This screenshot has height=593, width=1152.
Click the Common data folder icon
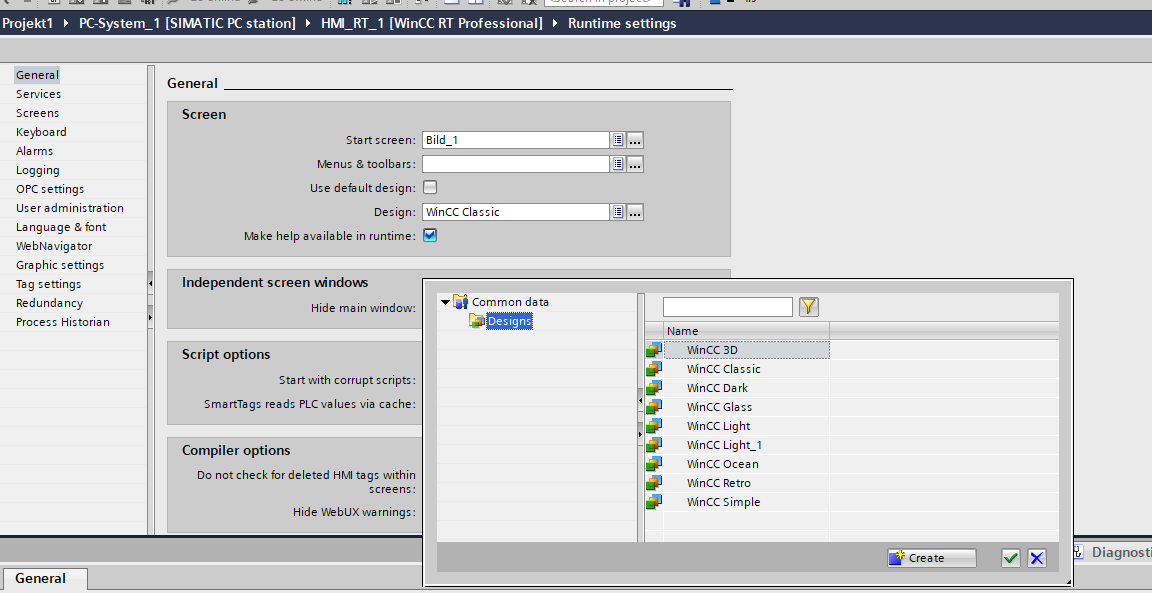(461, 301)
